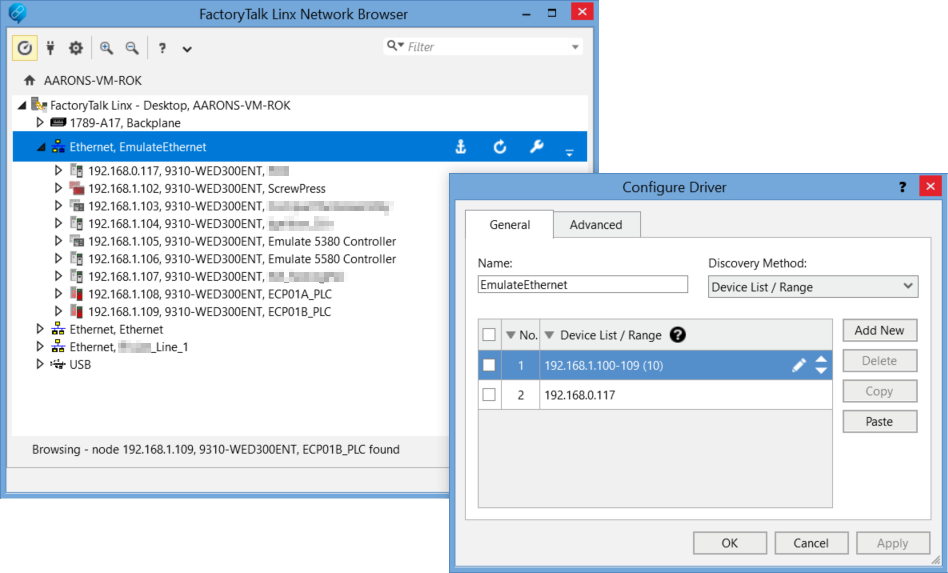Sort by the No. column arrow

(511, 335)
